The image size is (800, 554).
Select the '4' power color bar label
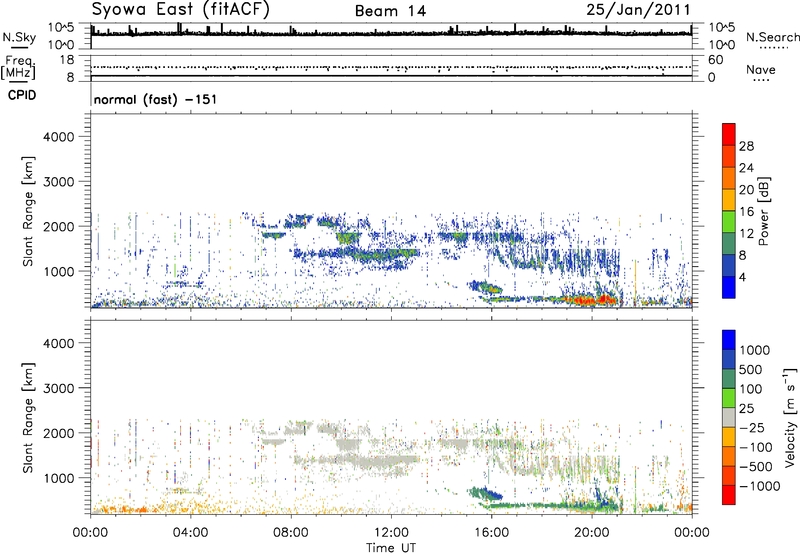pos(743,277)
